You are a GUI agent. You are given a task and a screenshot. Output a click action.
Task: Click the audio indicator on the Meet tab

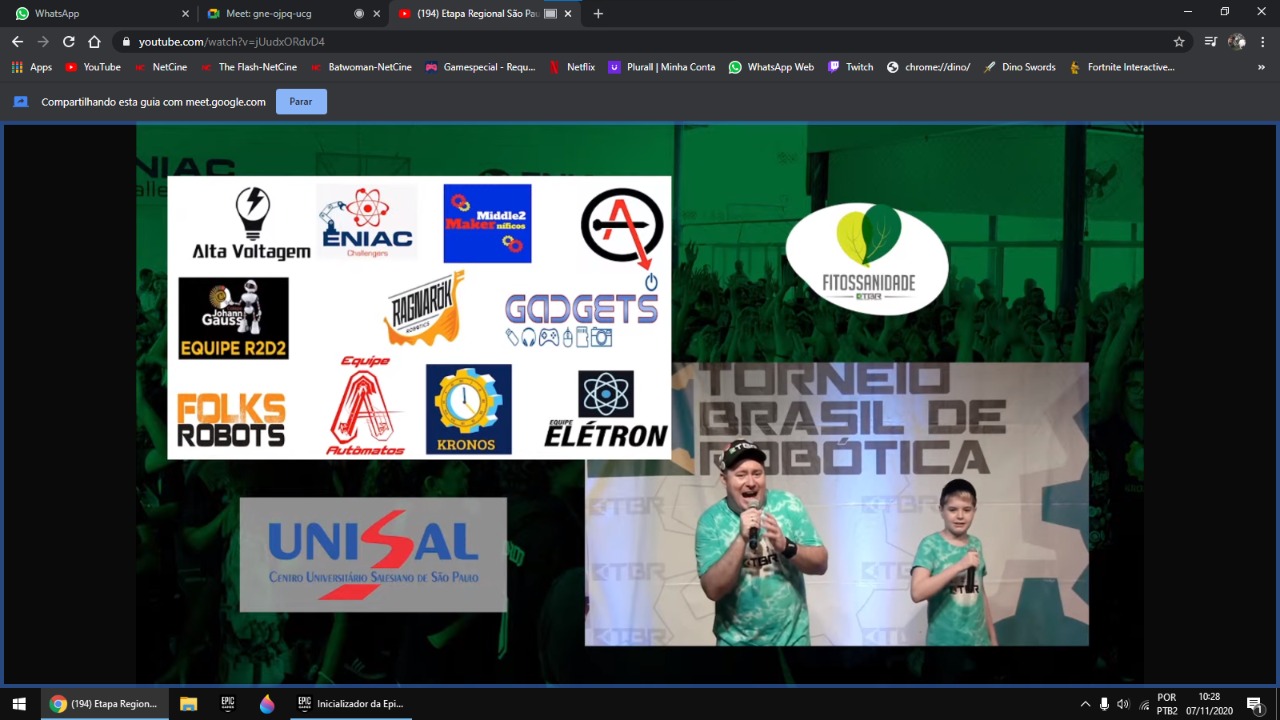coord(359,14)
